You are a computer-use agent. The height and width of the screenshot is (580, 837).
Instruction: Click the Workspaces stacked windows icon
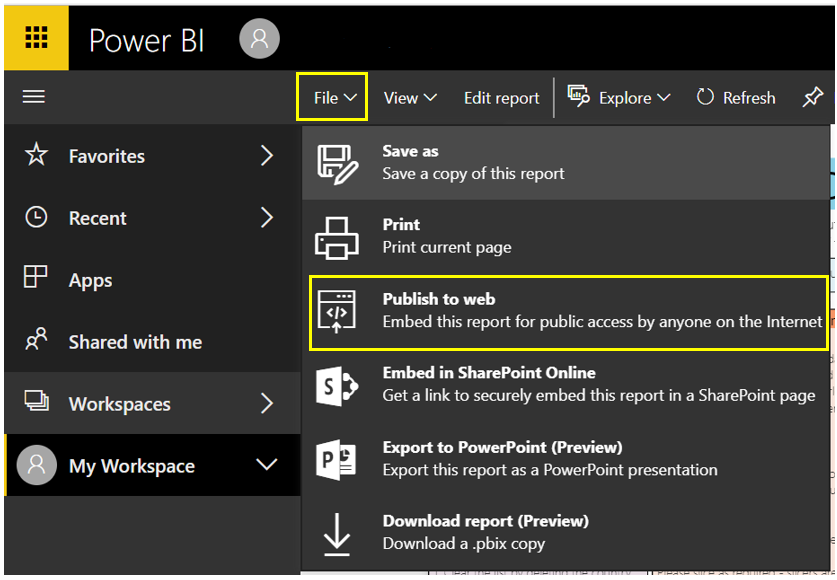(36, 401)
